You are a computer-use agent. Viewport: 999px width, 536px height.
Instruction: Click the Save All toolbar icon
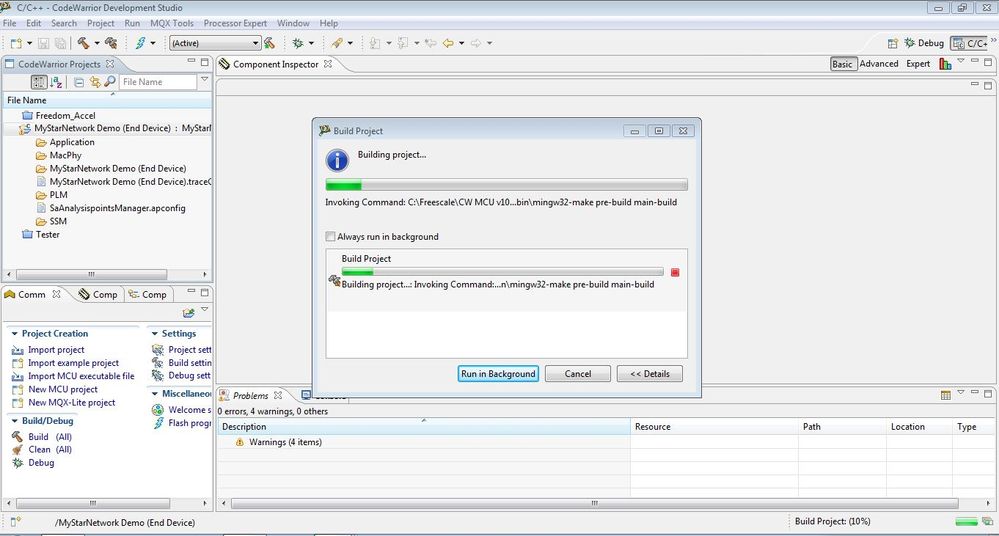point(60,43)
